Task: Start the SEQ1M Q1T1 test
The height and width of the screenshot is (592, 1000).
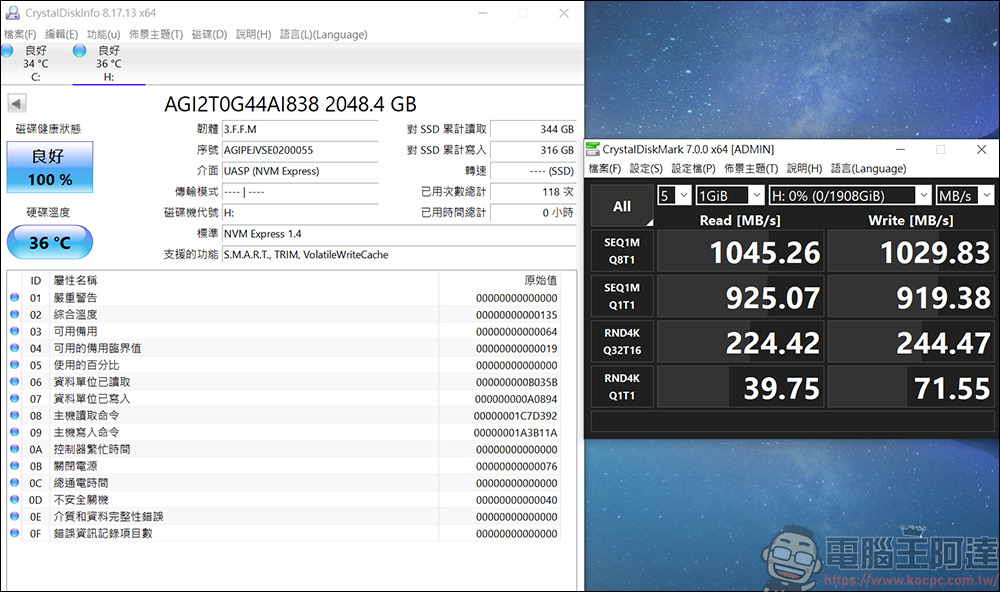Action: click(x=622, y=296)
